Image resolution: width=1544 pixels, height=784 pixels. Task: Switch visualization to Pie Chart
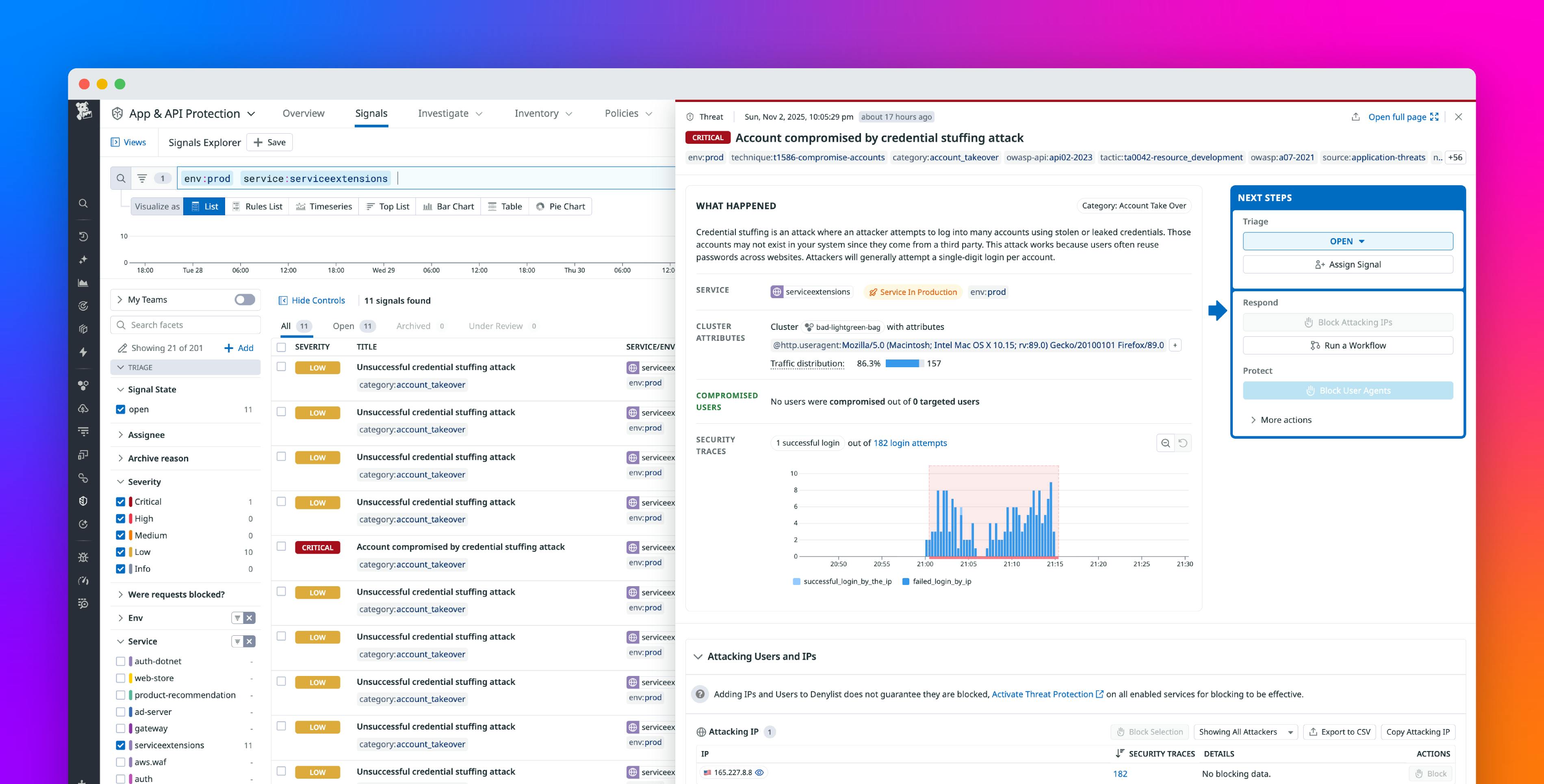560,206
